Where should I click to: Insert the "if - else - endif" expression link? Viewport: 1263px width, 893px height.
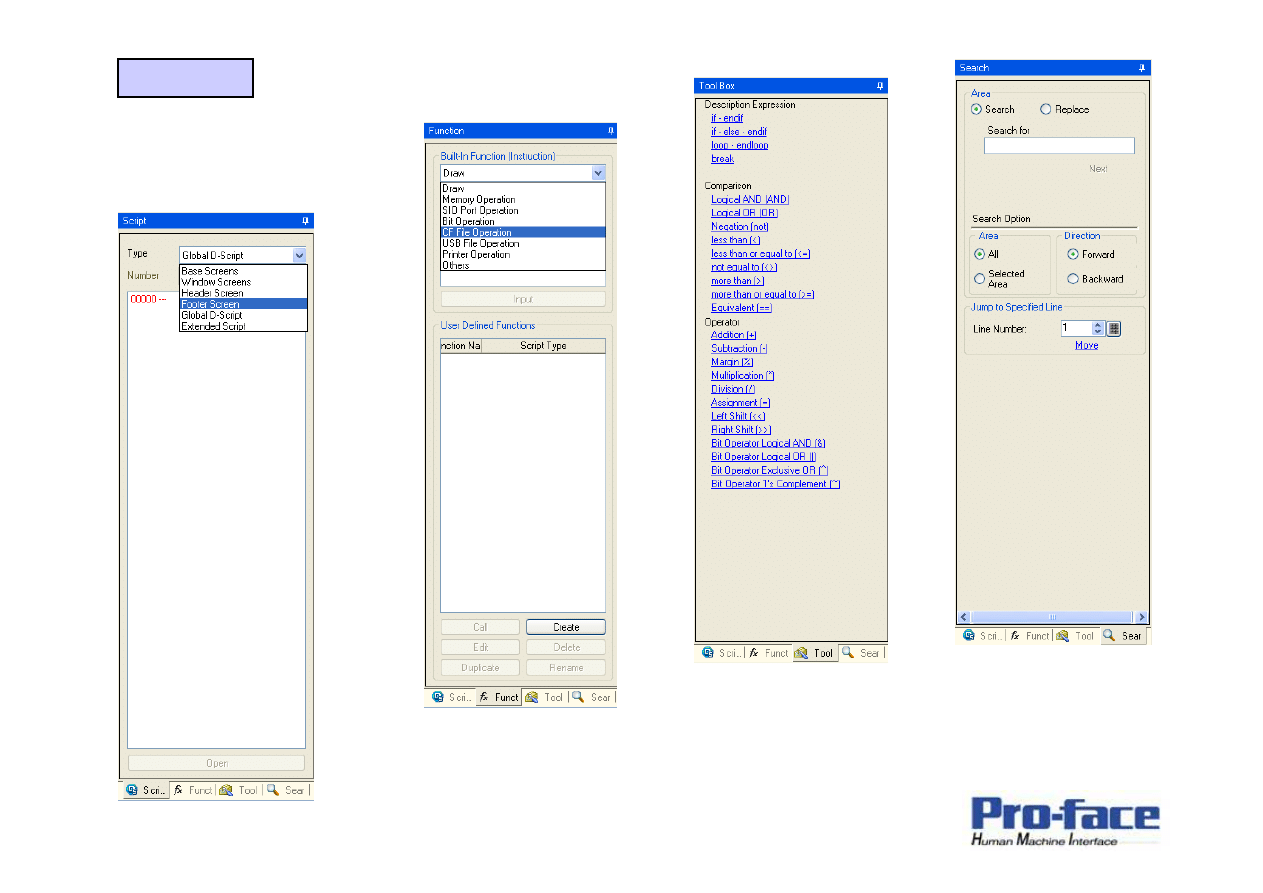click(x=738, y=132)
